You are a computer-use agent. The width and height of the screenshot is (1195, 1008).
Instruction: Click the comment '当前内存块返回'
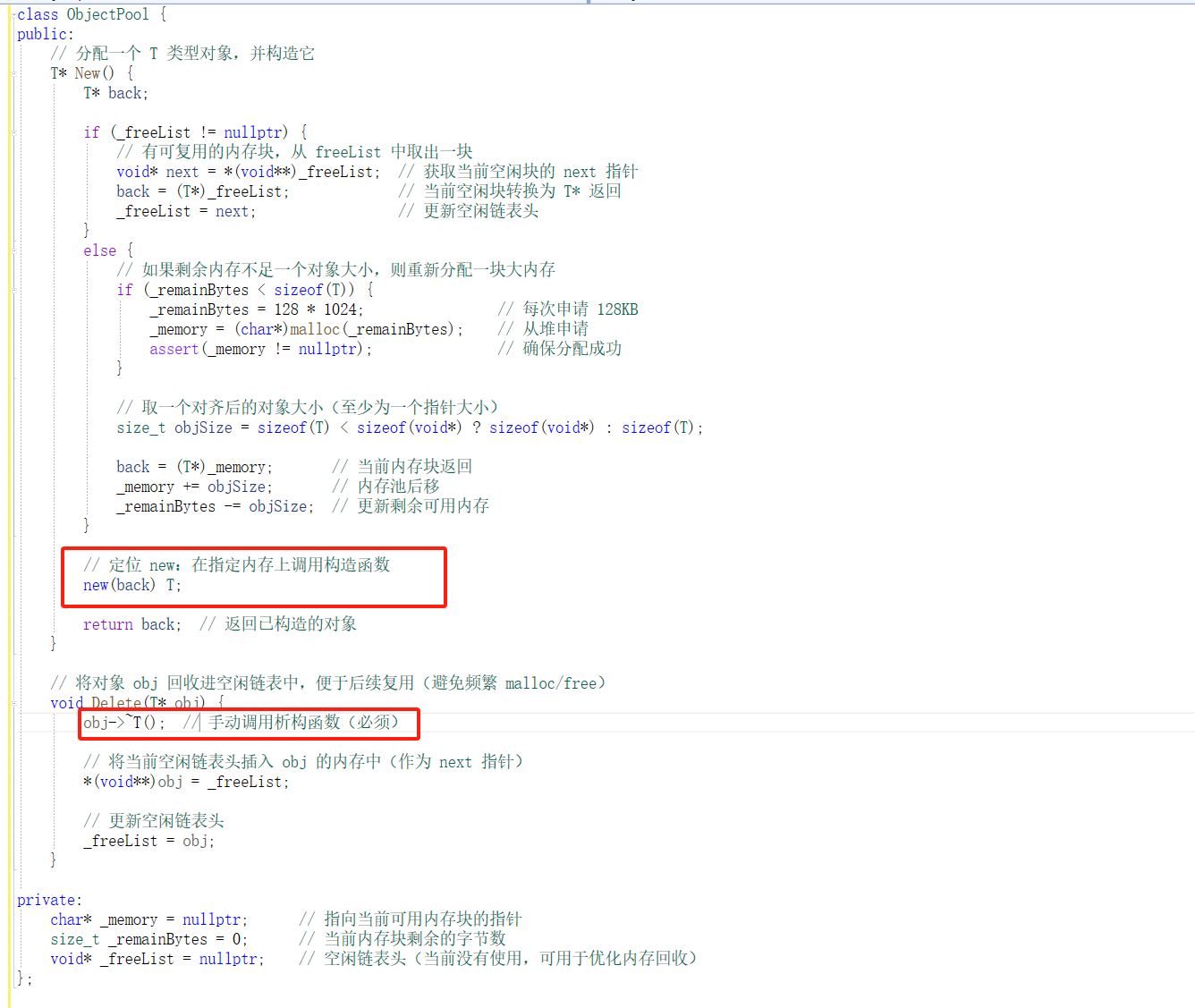tap(403, 467)
